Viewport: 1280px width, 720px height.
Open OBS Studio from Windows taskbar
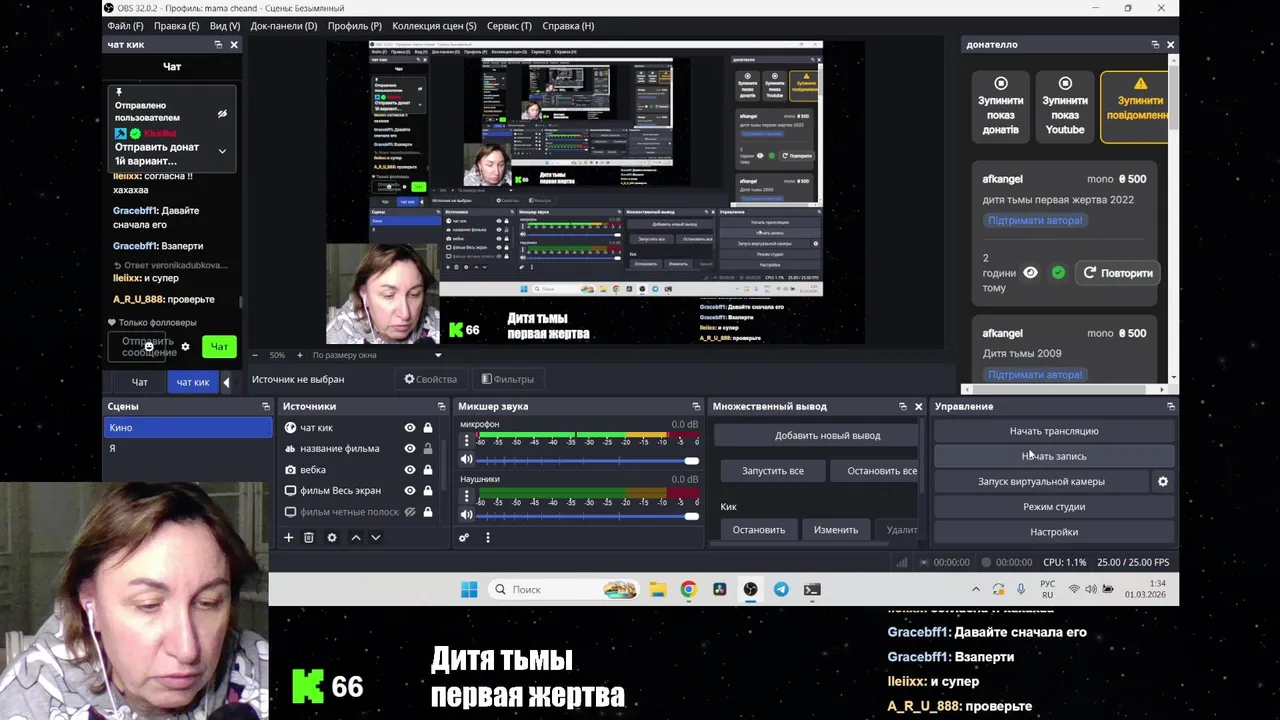pos(750,589)
